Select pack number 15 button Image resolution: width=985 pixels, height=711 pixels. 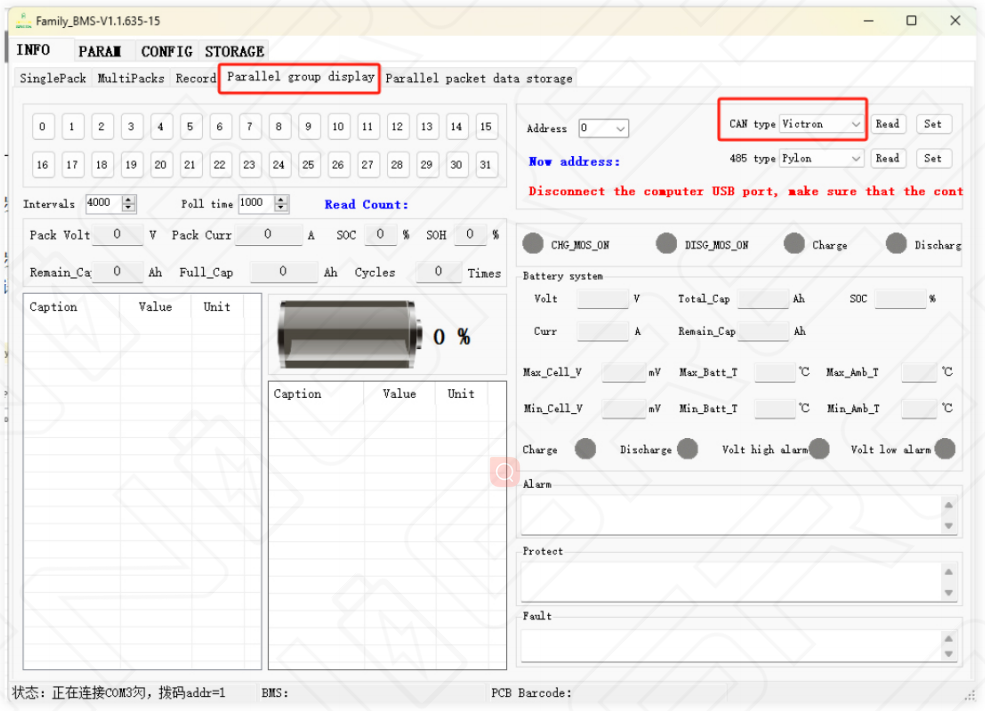486,127
